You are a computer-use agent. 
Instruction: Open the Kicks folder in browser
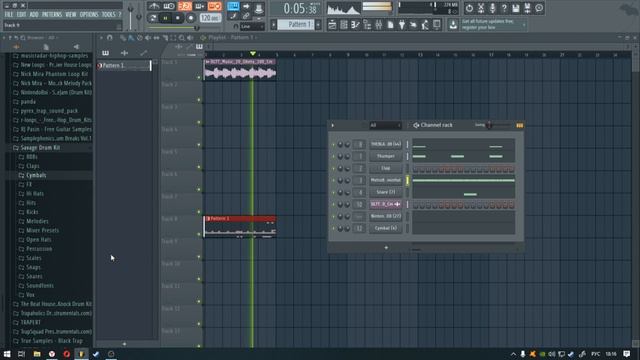32,212
